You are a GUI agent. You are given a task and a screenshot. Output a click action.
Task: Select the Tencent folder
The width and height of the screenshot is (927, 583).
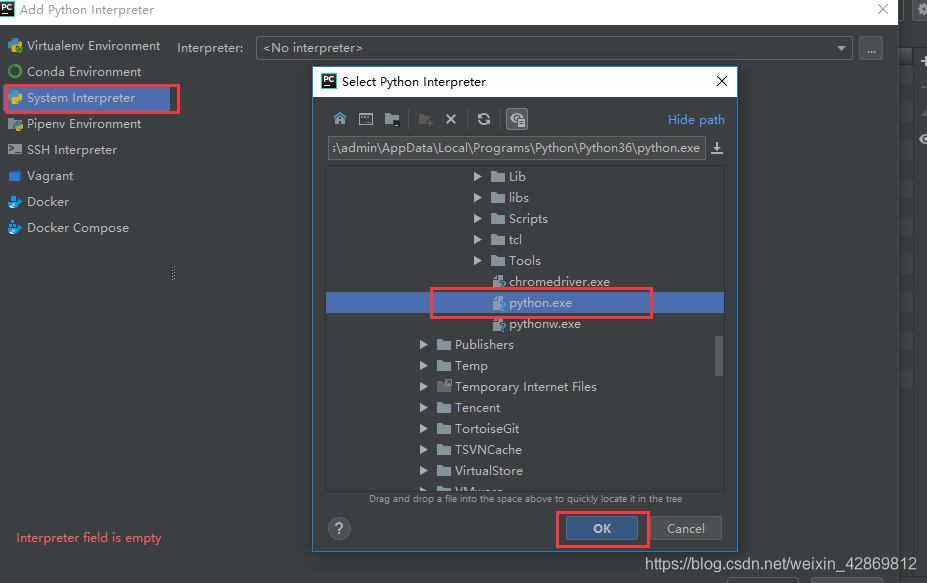click(468, 407)
